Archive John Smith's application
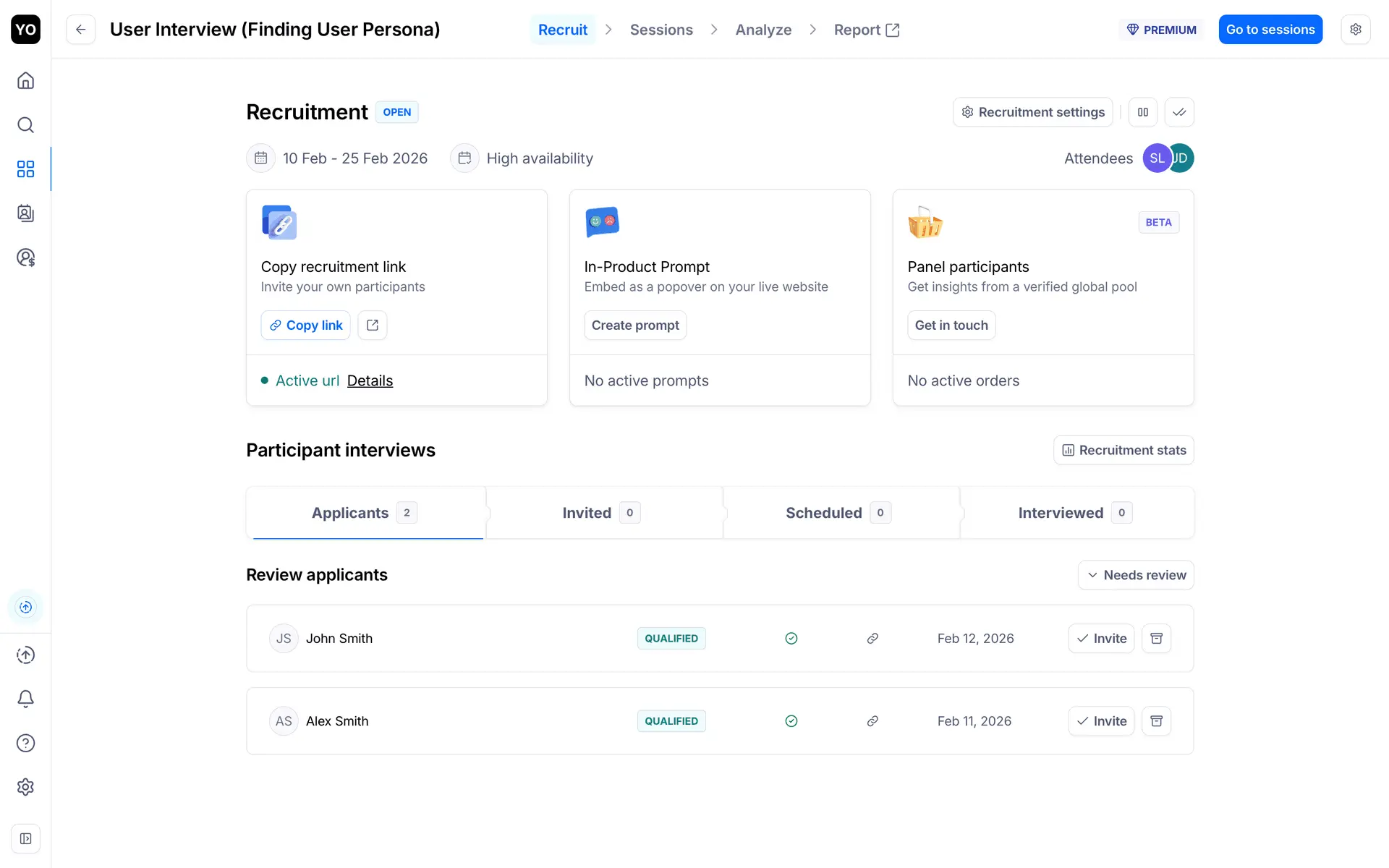This screenshot has width=1389, height=868. point(1156,639)
